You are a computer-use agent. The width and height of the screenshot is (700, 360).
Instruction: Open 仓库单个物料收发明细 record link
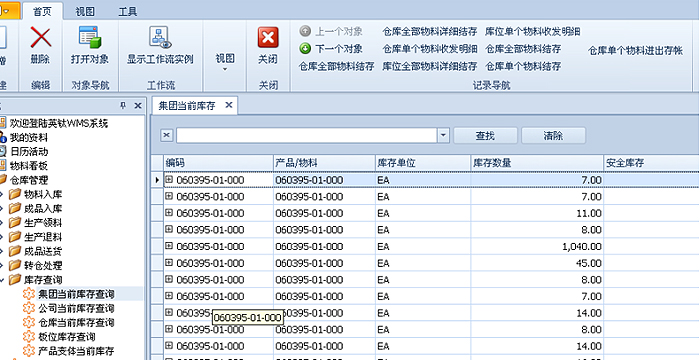coord(429,48)
